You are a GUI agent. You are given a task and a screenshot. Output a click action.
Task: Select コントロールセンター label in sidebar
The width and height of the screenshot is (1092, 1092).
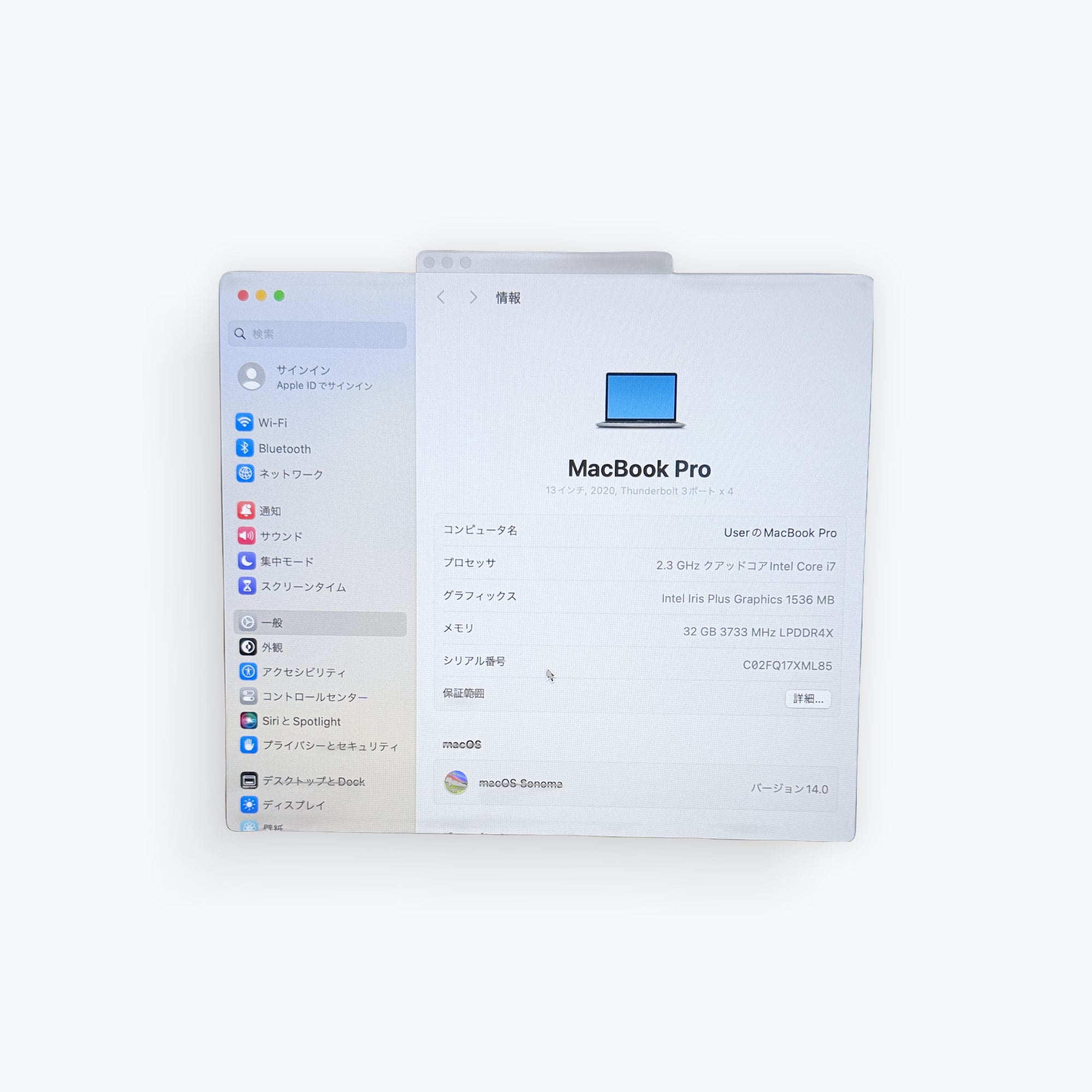tap(315, 697)
